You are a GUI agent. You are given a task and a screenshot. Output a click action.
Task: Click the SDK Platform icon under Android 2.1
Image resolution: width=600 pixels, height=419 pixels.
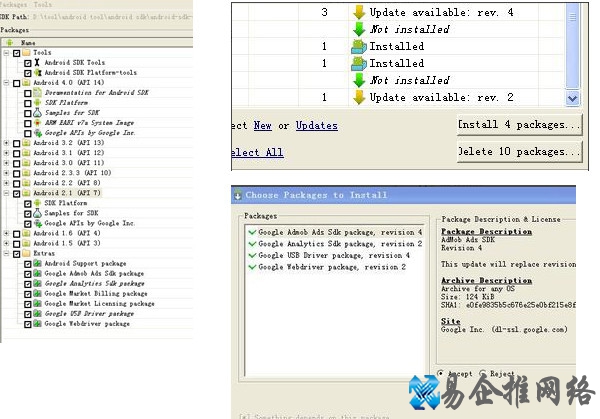37,203
